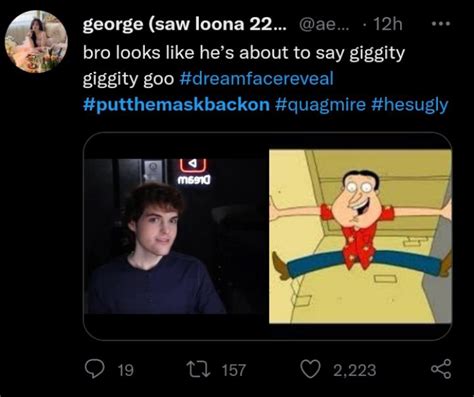This screenshot has height=397, width=474.
Task: Click the reply speech bubble icon
Action: 95,369
